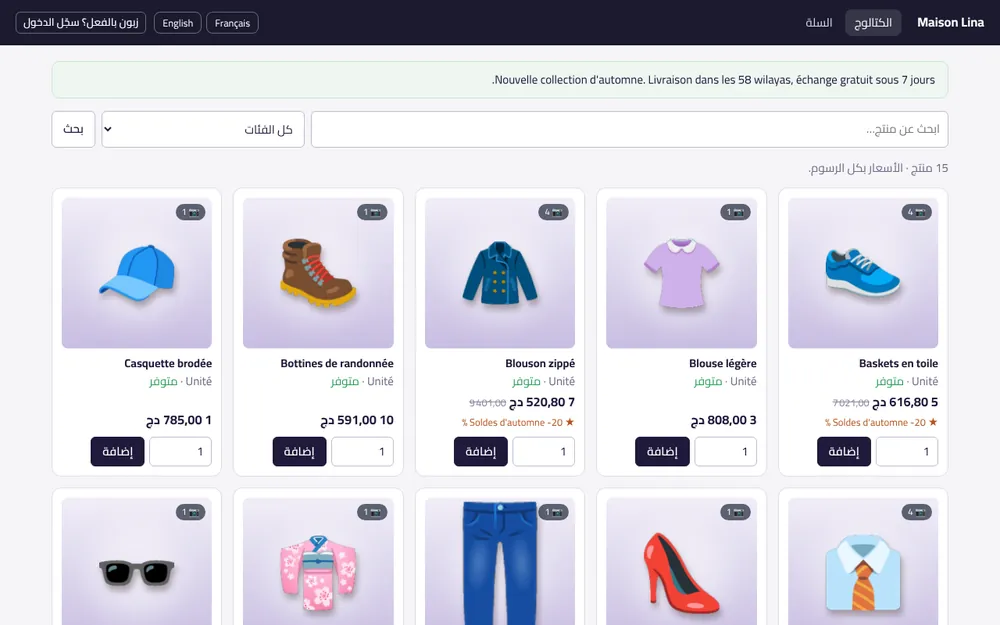Switch to the الكتالوج catalog tab
1000x625 pixels.
(x=872, y=23)
